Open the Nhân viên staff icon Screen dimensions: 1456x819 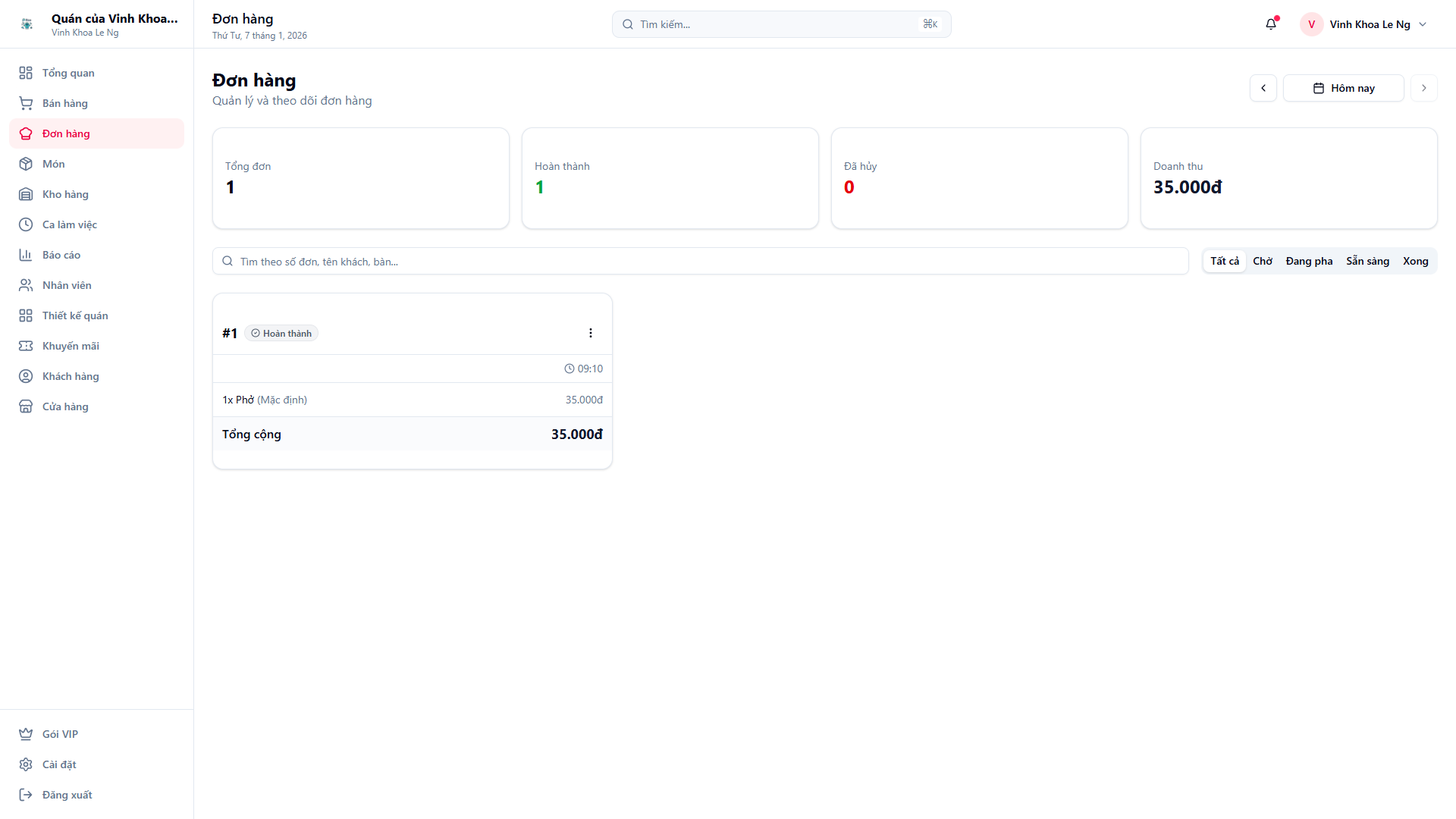tap(27, 285)
